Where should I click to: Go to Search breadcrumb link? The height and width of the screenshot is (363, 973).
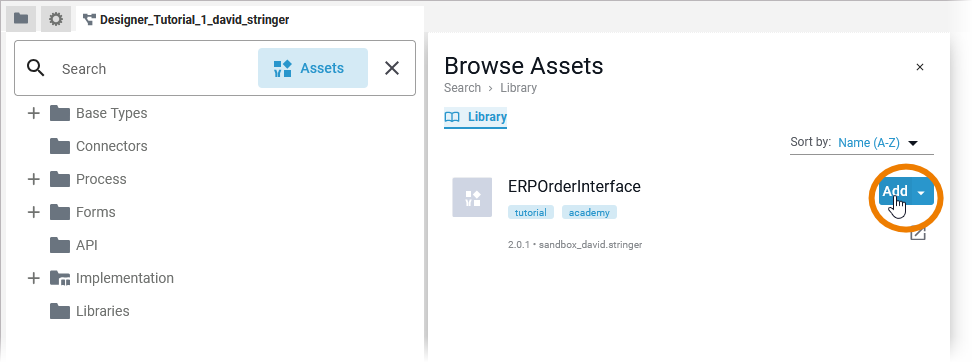(x=462, y=88)
